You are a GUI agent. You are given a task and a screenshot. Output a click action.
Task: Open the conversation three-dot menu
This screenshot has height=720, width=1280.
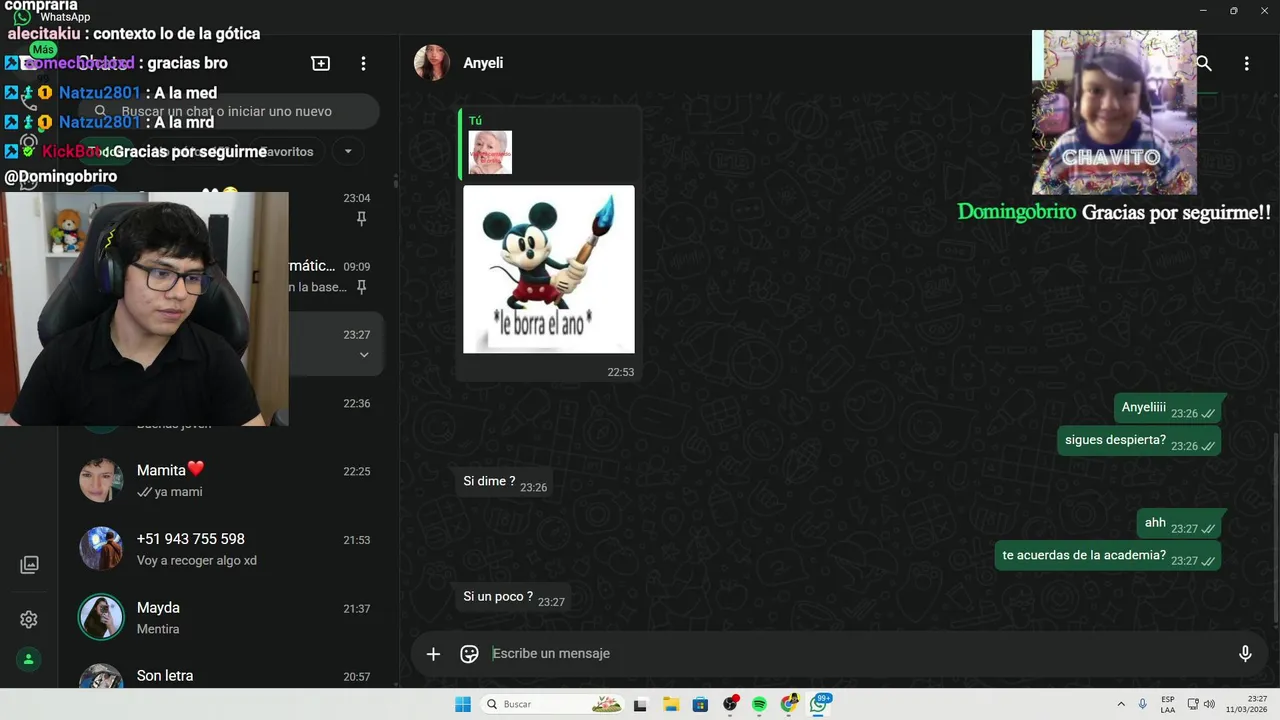click(x=1246, y=63)
